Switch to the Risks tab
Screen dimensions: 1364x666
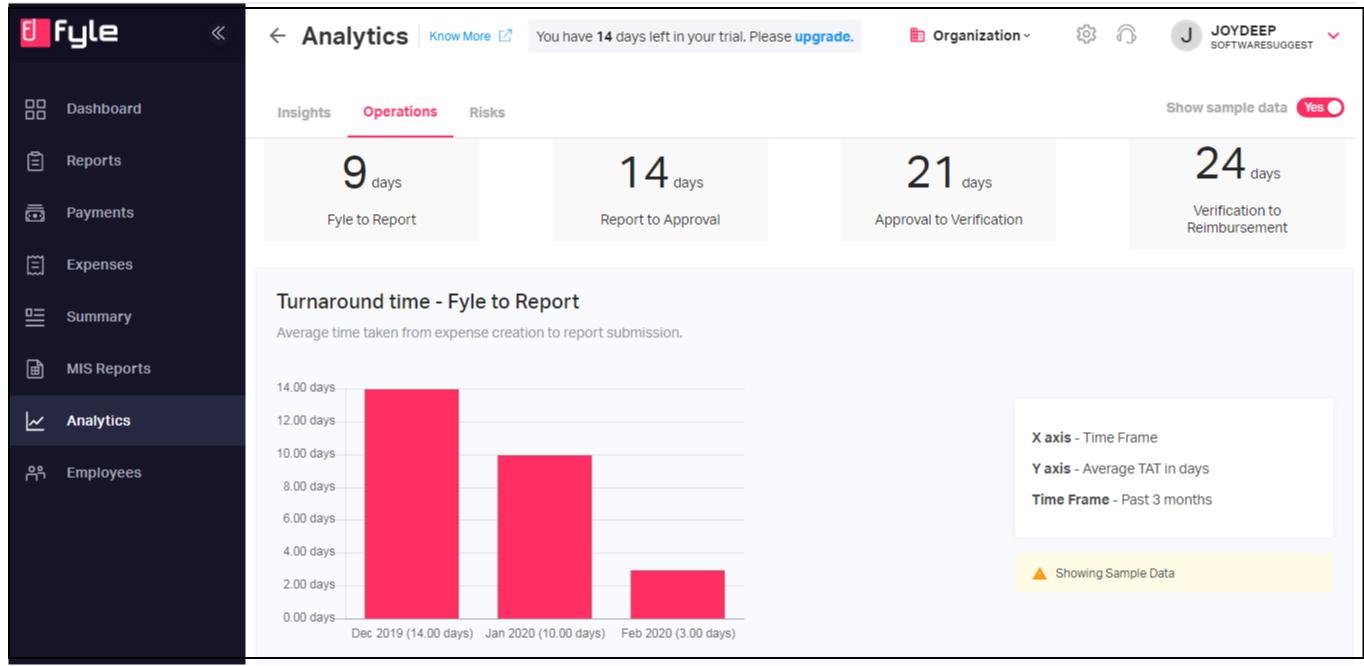click(x=487, y=113)
